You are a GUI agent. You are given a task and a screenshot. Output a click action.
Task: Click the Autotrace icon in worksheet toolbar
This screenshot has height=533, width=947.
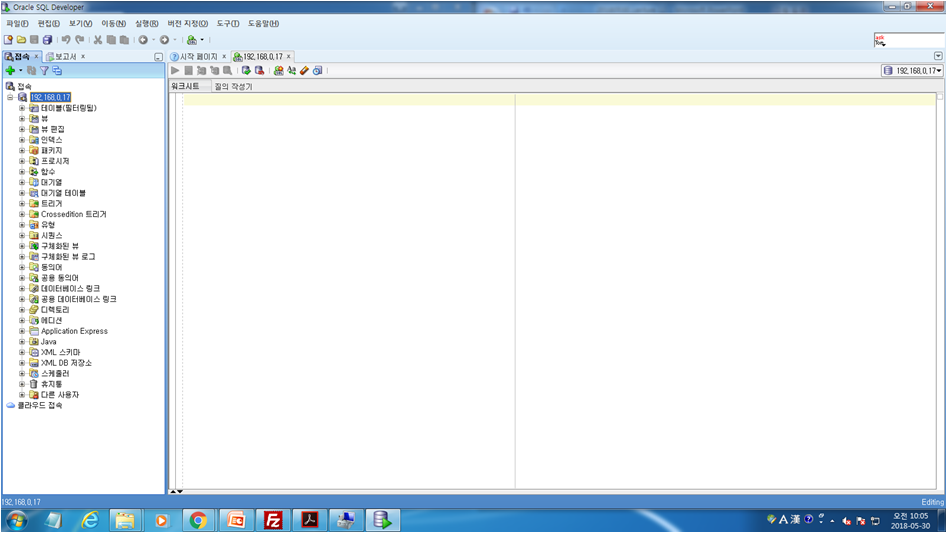(x=214, y=71)
